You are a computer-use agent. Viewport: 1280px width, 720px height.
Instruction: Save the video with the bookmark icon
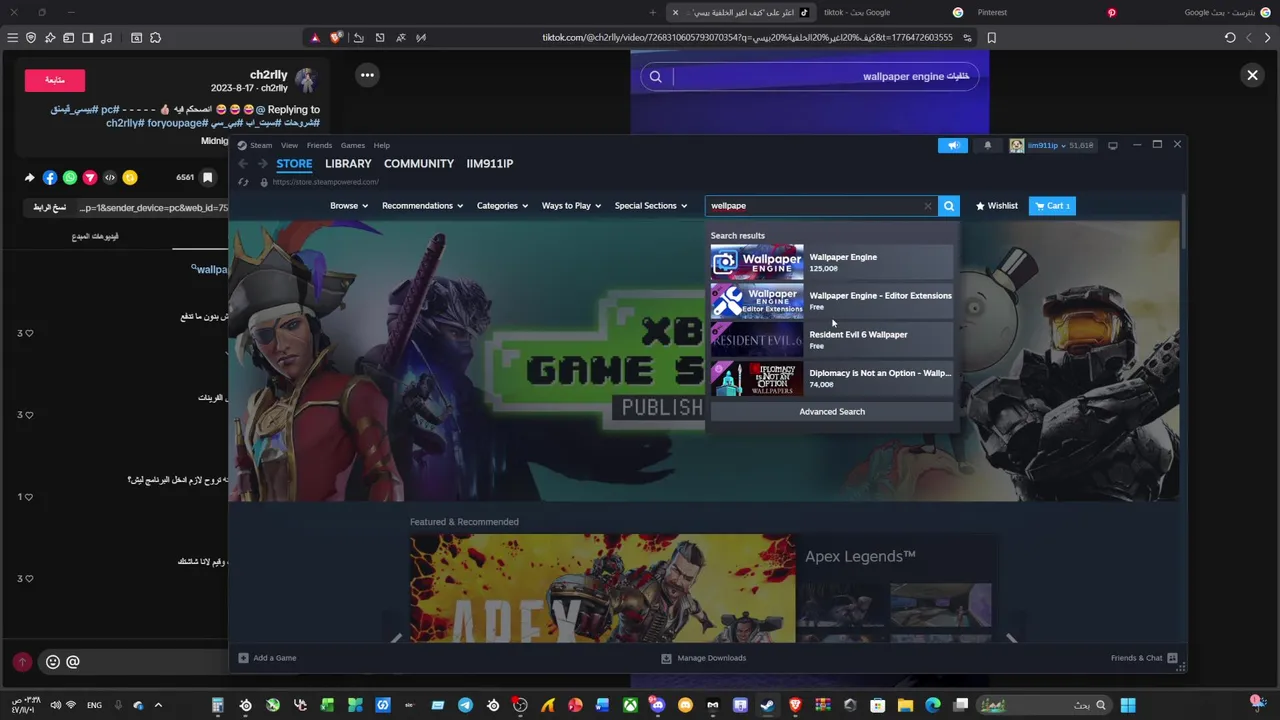pyautogui.click(x=208, y=178)
